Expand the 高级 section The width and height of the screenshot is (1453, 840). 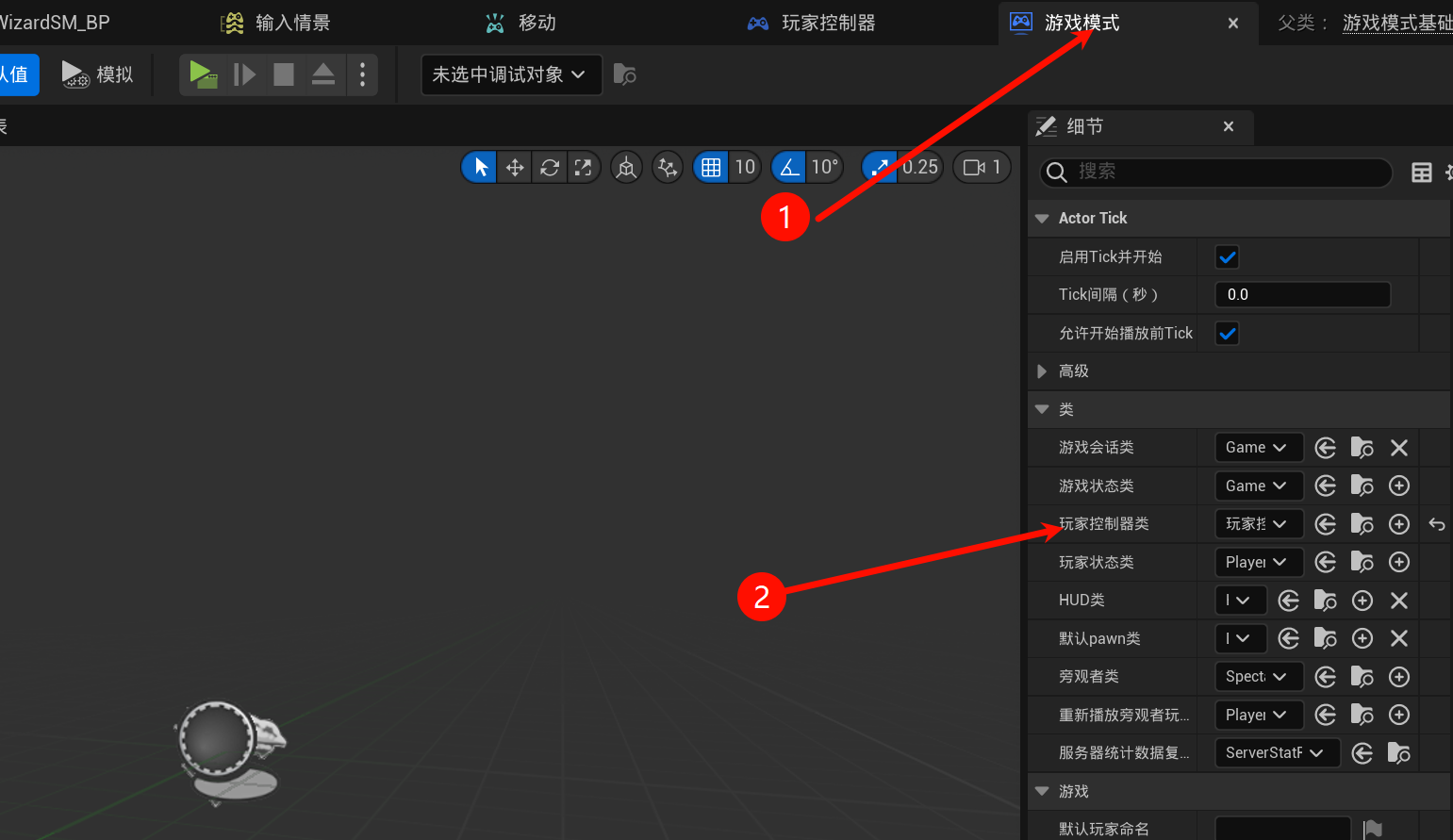pyautogui.click(x=1042, y=371)
